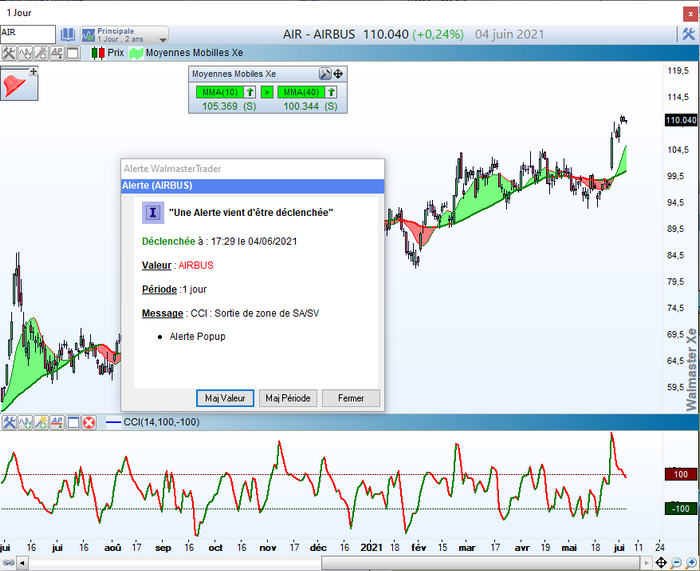Click the red 100 CCI level tag
This screenshot has width=700, height=571.
[680, 474]
